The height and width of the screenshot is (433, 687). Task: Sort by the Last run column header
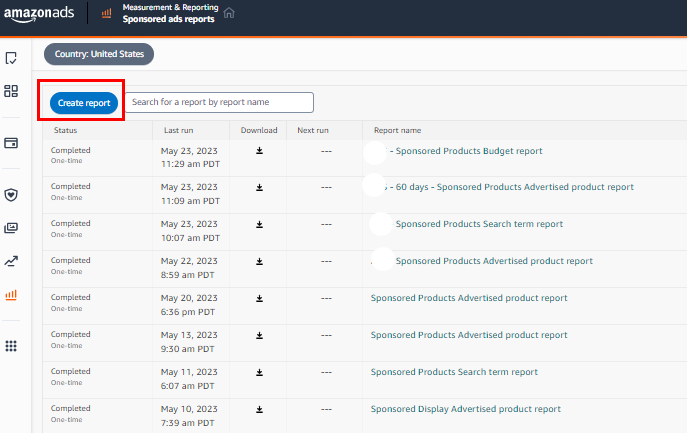click(178, 130)
